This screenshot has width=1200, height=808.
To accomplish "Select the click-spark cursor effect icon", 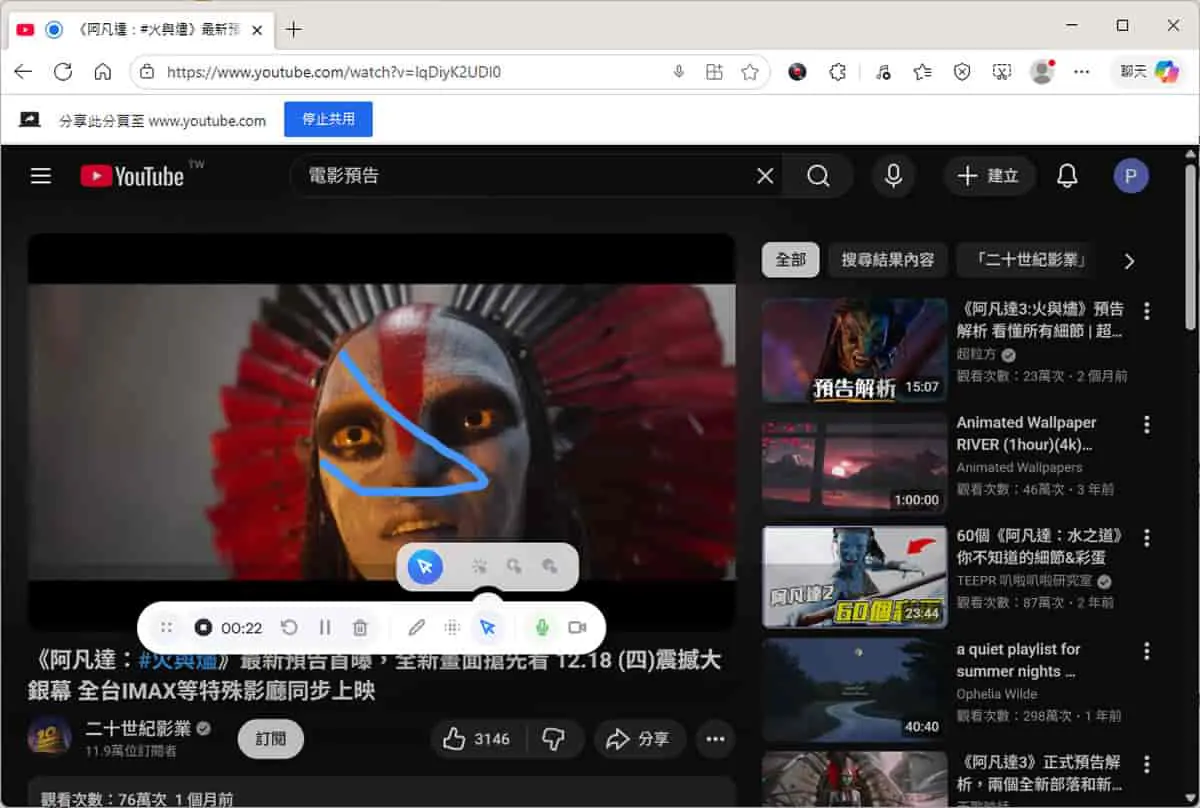I will [x=480, y=567].
